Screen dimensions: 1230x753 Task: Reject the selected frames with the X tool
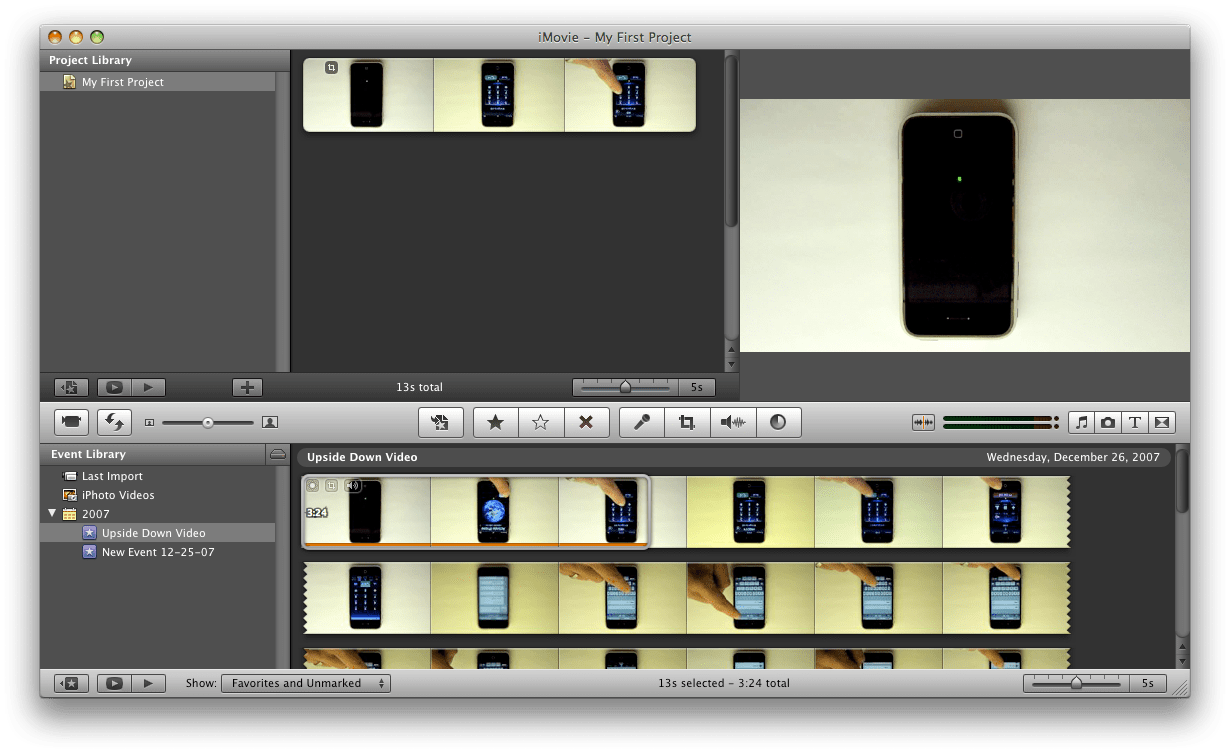587,422
